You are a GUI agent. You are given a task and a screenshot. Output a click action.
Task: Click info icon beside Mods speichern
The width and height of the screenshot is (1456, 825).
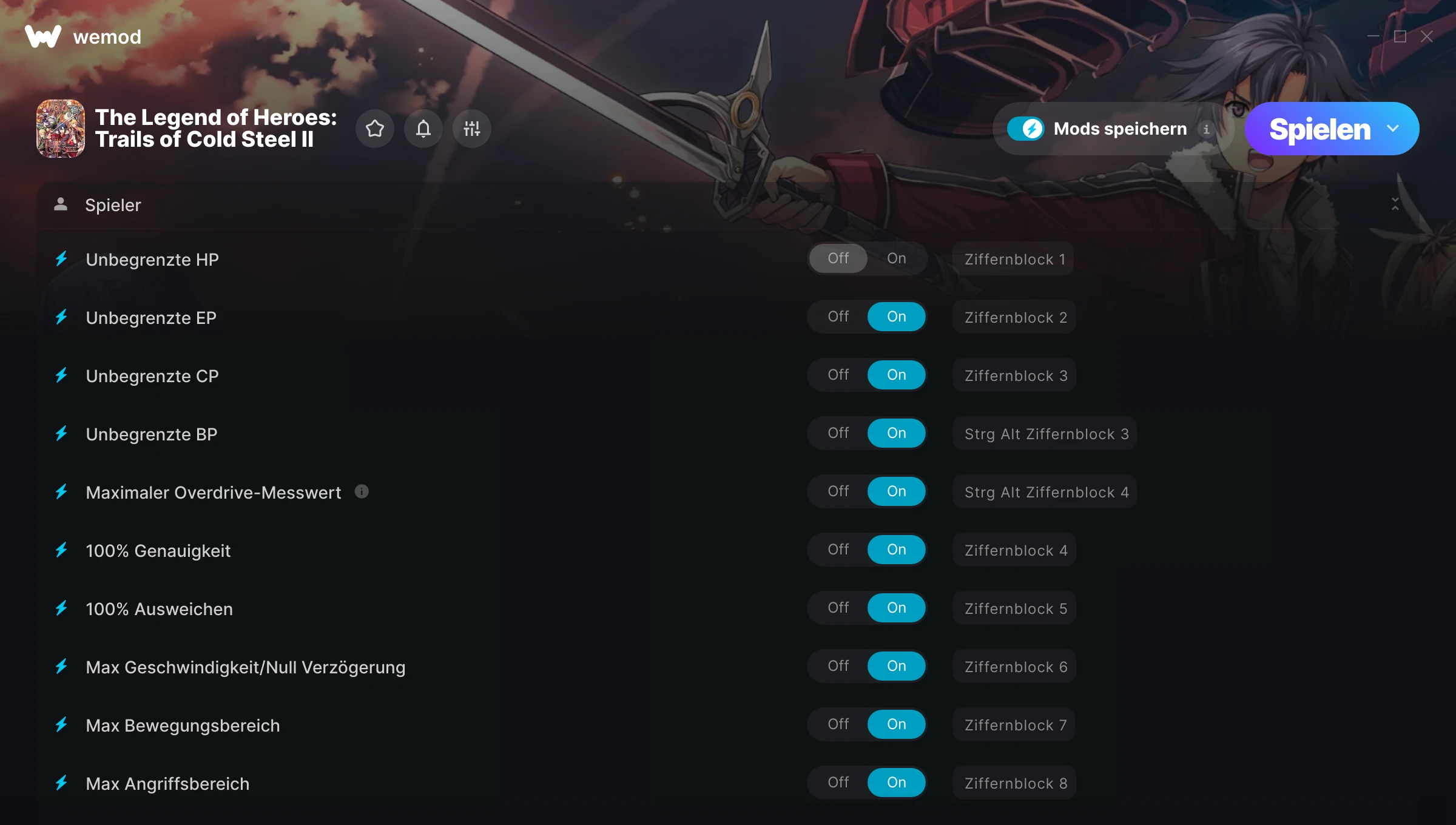1206,129
